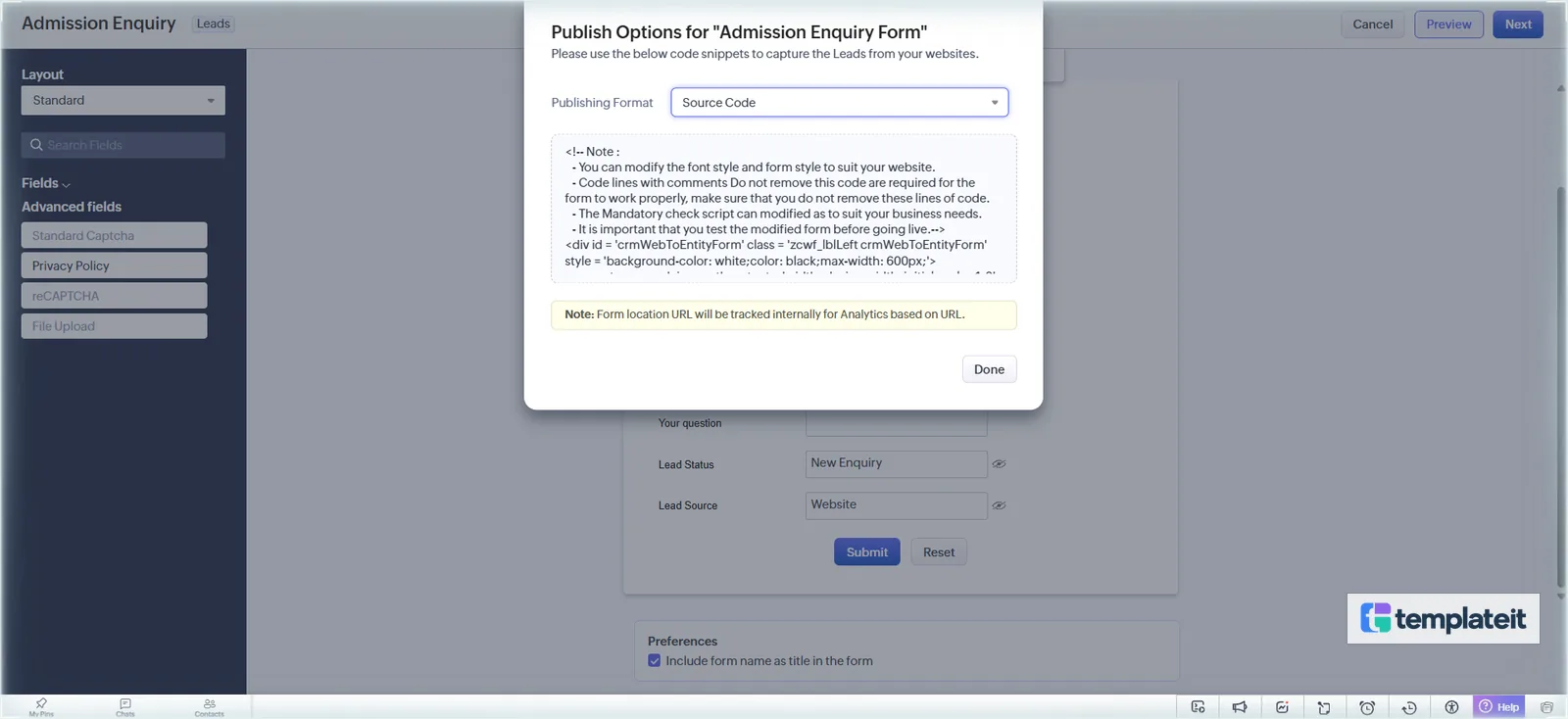Click Done in the Publish Options dialog
This screenshot has height=719, width=1568.
click(989, 369)
